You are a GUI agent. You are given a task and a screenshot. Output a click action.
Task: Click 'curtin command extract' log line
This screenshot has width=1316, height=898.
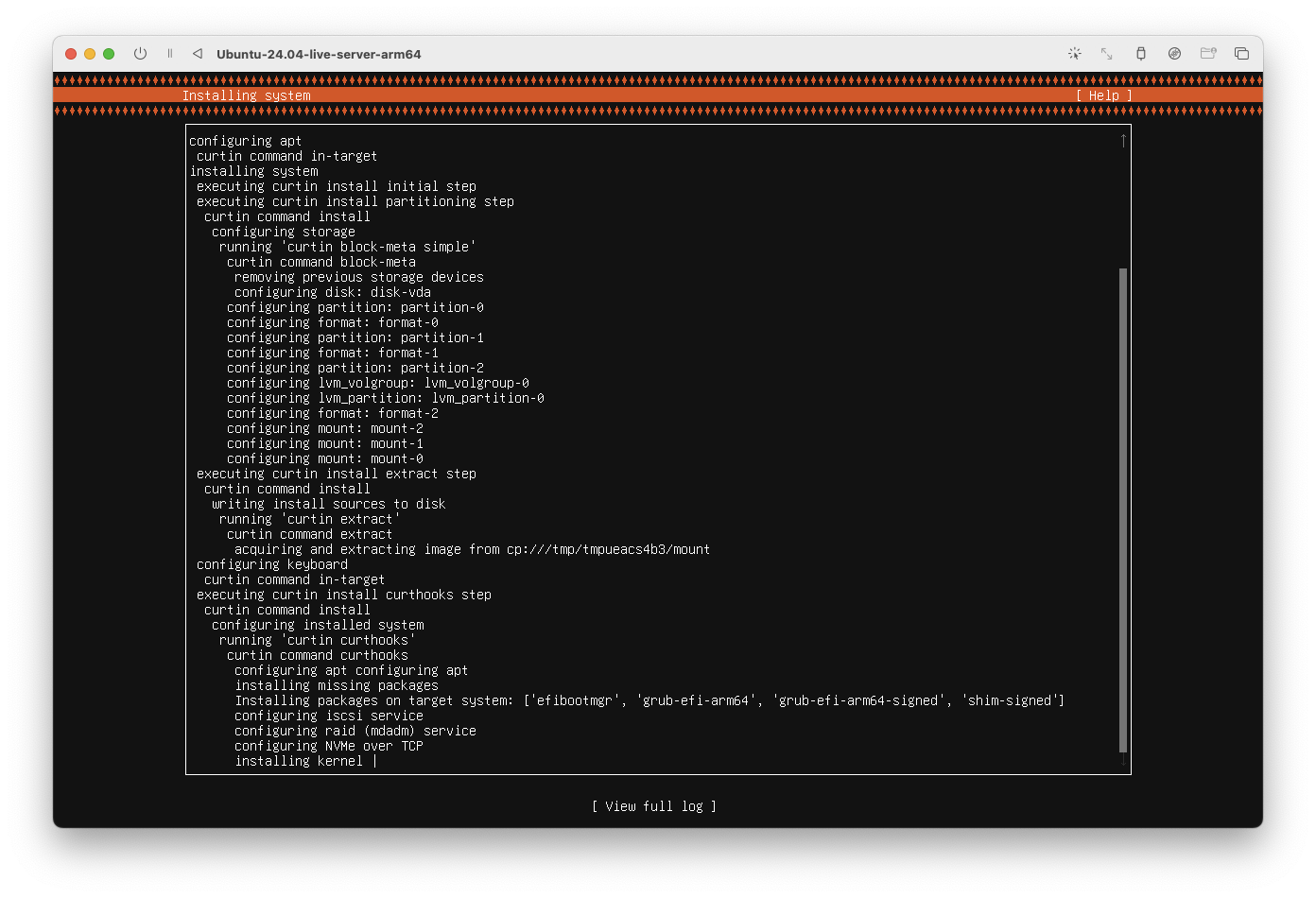(310, 534)
